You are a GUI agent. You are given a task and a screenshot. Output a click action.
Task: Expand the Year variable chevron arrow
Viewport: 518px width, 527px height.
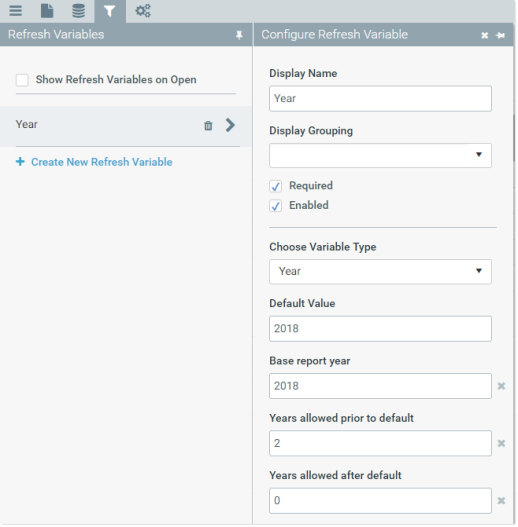pos(230,125)
